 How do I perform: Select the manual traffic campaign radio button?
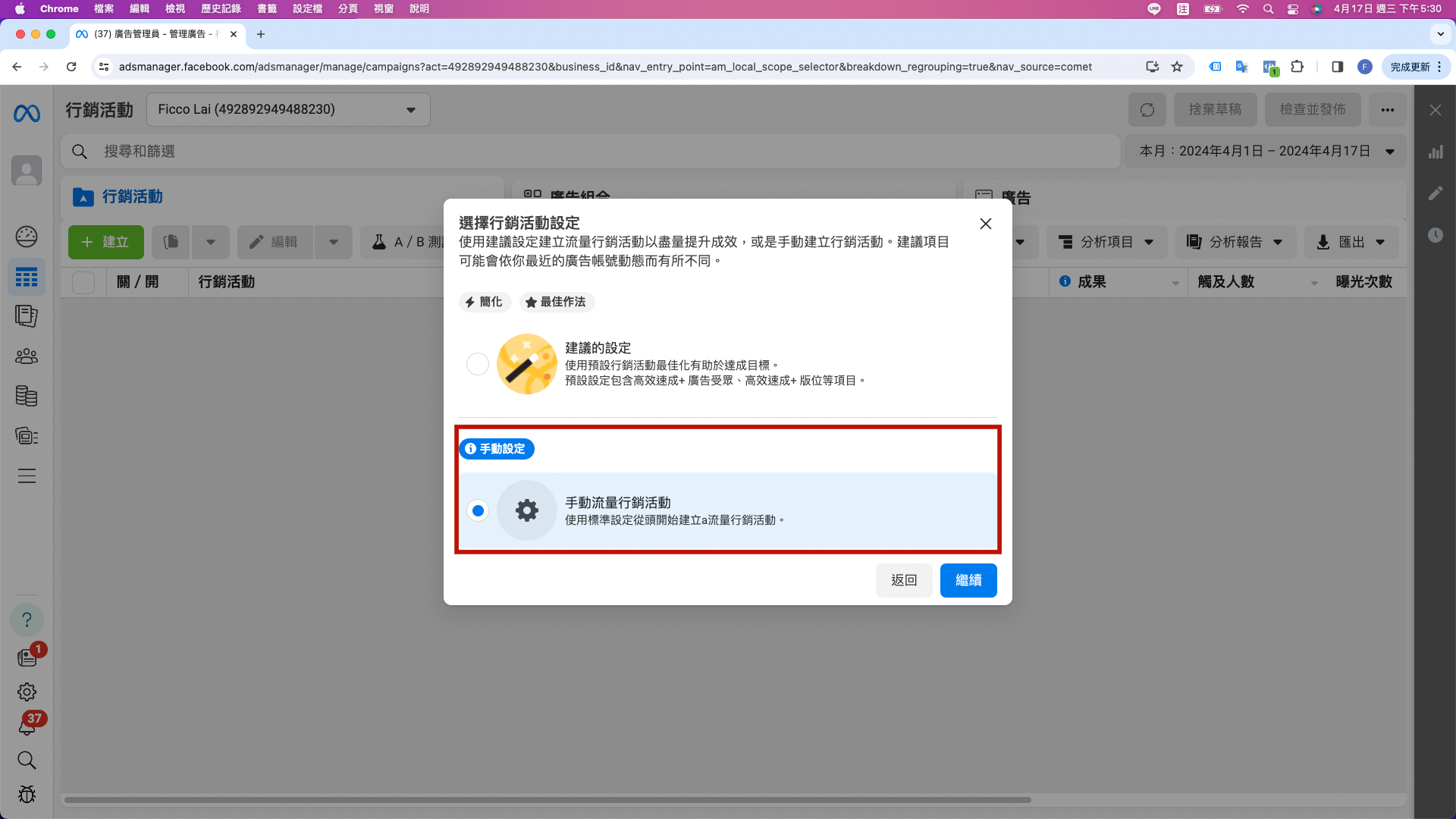click(x=478, y=510)
